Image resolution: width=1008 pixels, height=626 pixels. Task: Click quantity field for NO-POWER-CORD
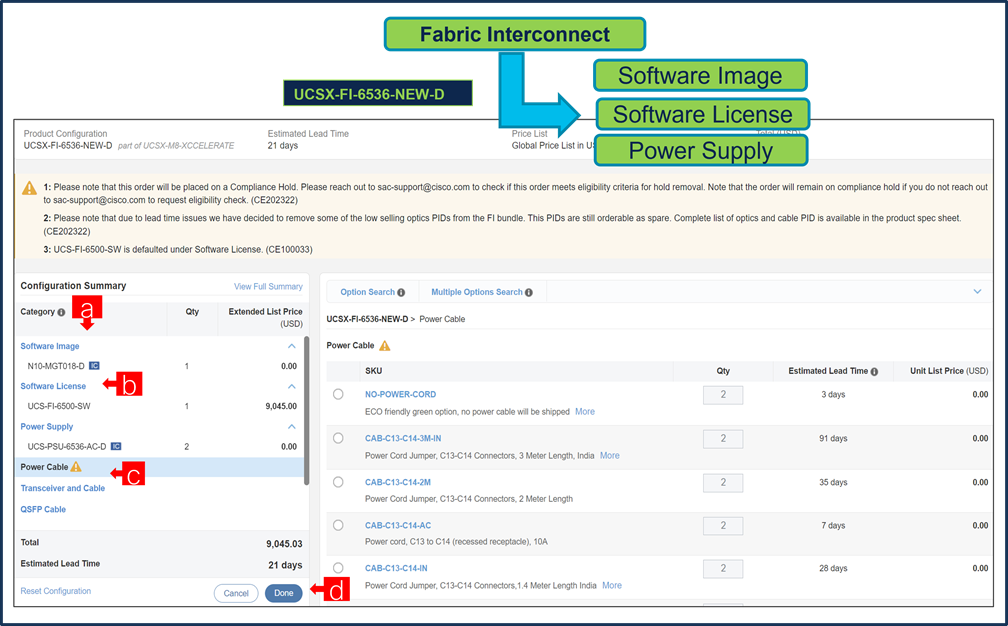tap(723, 395)
